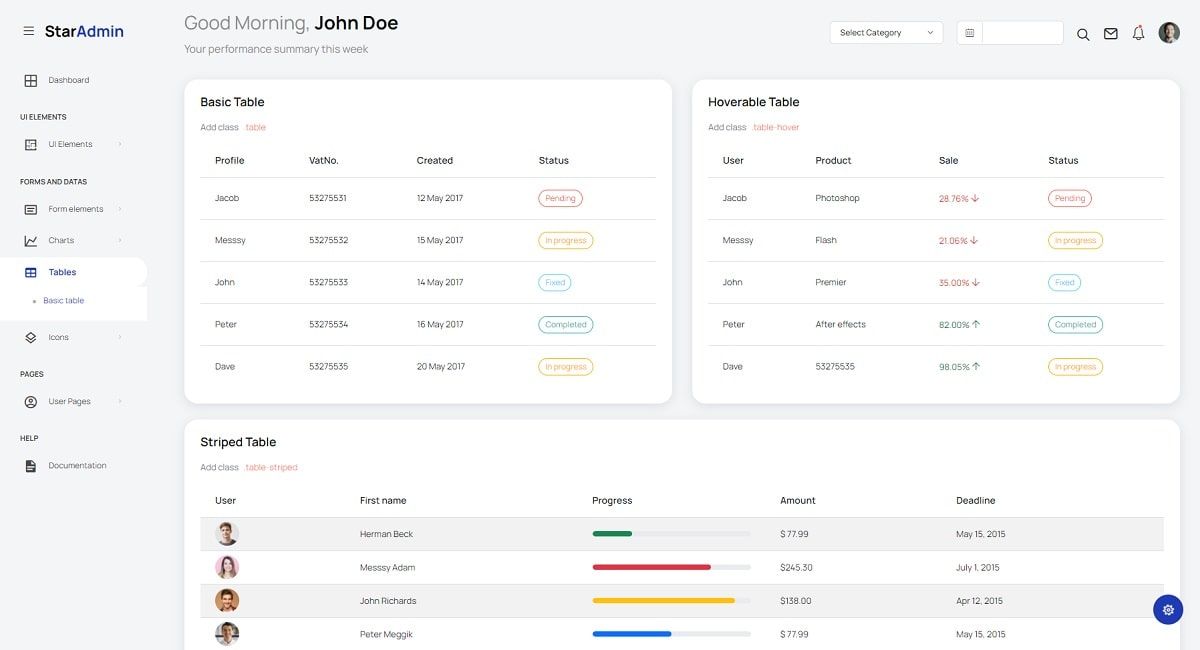This screenshot has height=650, width=1200.
Task: Click Pending badge in Photoshop row
Action: pyautogui.click(x=1070, y=198)
